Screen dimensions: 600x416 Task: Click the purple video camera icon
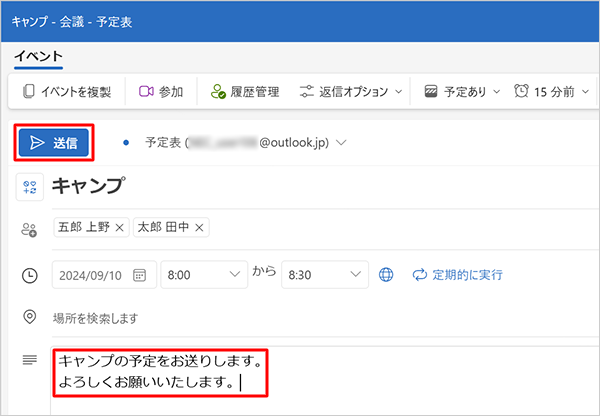(x=146, y=91)
